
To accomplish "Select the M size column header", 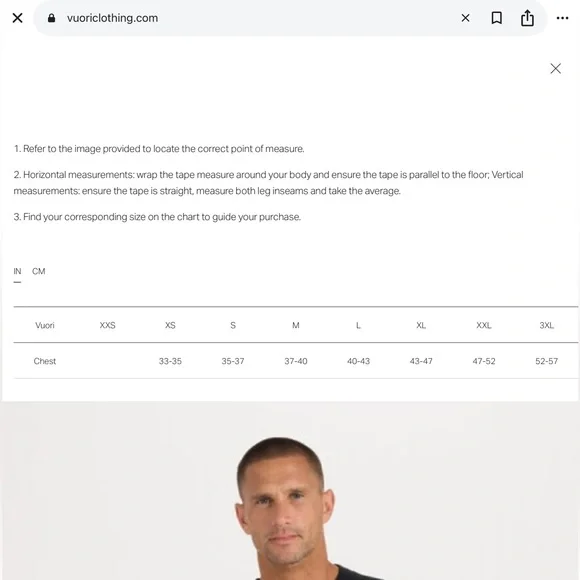I will pos(296,325).
